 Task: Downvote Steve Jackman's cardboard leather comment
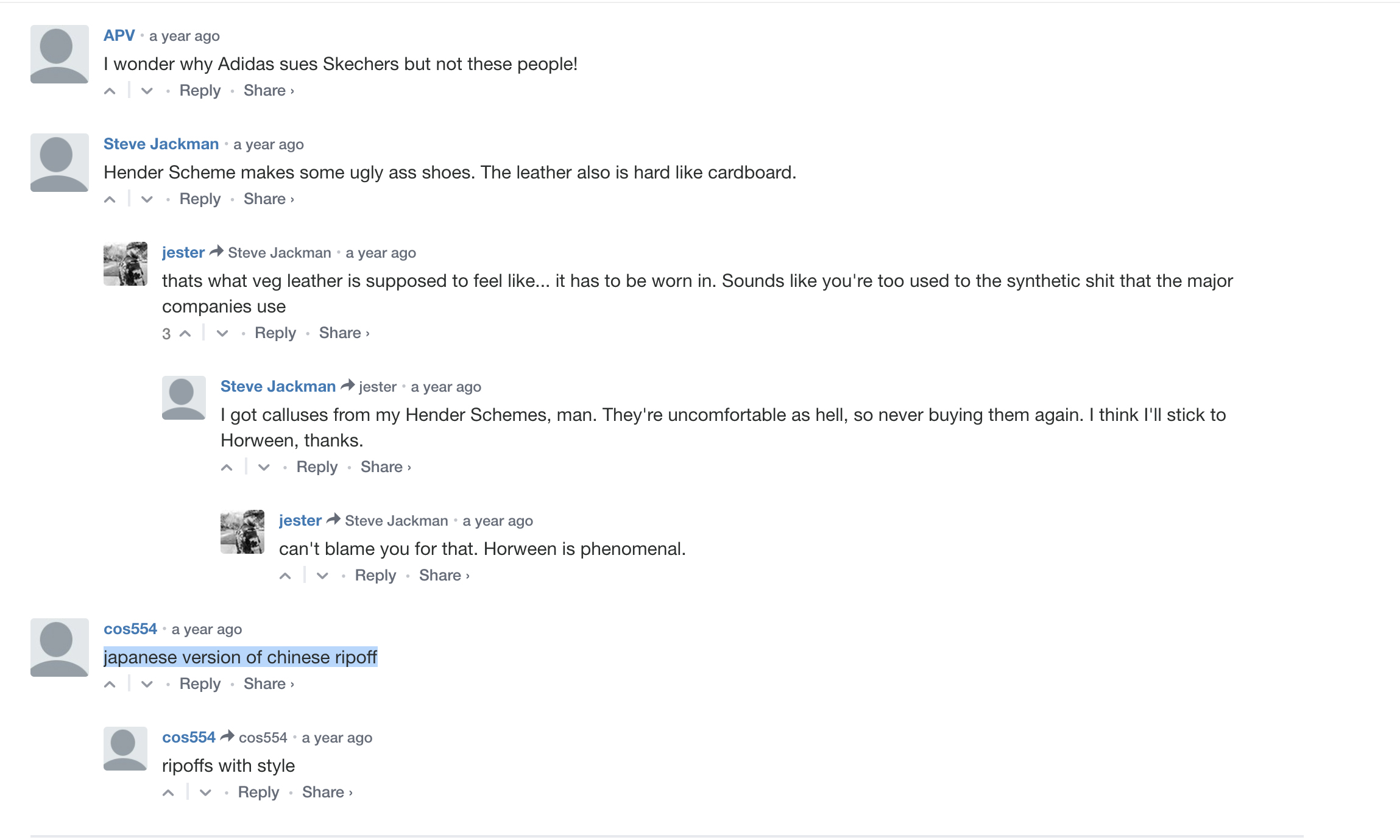click(147, 200)
